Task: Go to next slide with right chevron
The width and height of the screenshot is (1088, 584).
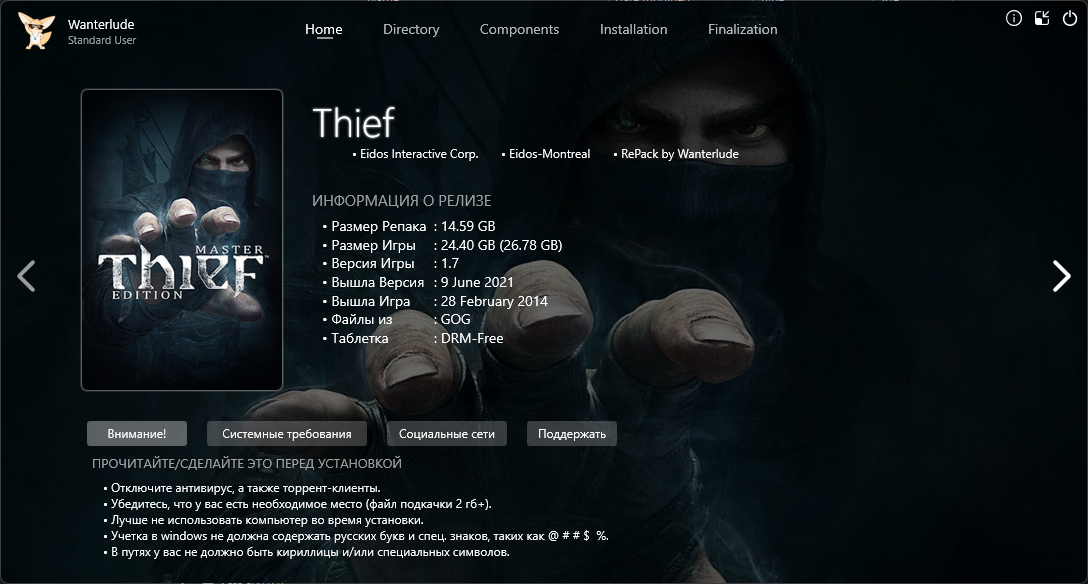Action: 1061,276
